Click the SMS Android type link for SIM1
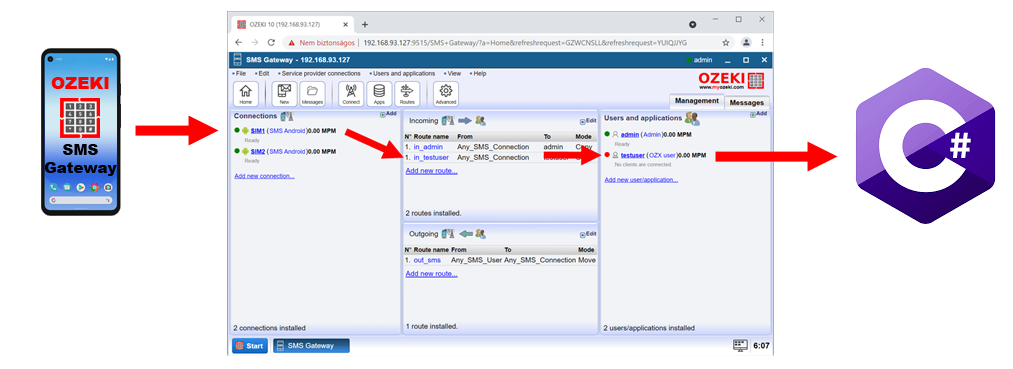1013x369 pixels. click(x=287, y=131)
